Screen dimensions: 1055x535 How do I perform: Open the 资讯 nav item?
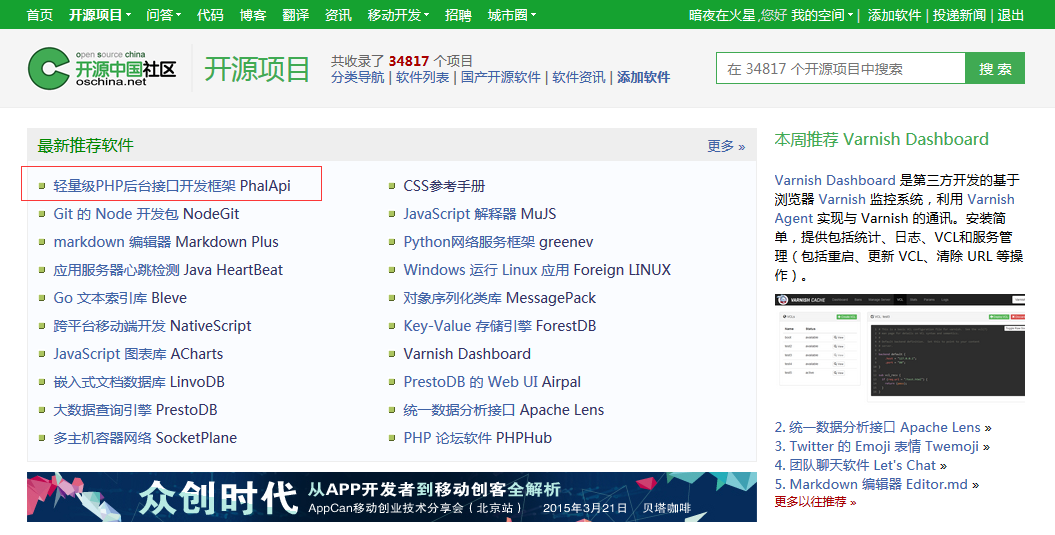(338, 15)
